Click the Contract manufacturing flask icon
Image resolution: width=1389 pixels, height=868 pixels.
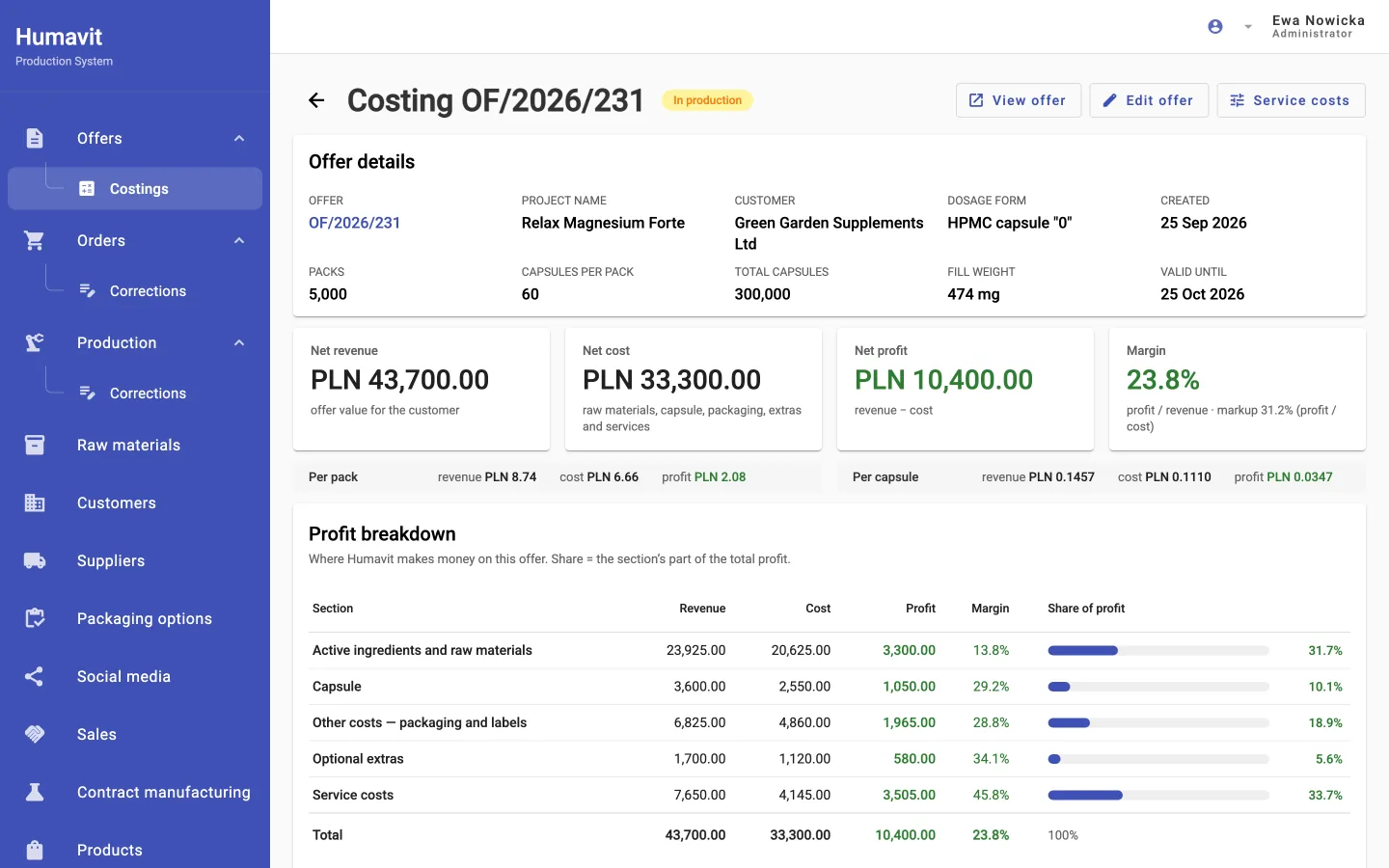point(35,792)
